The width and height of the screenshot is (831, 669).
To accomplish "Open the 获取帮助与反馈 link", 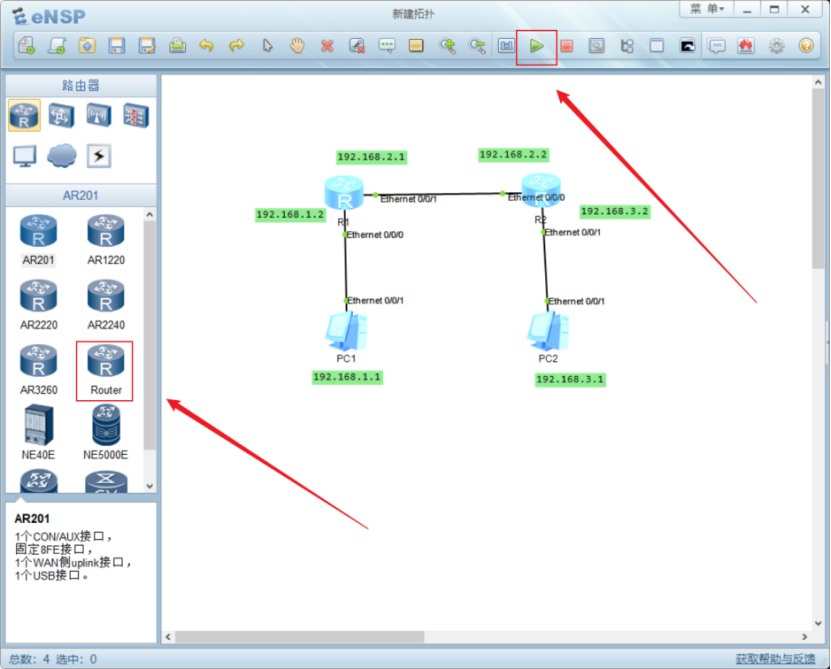I will pyautogui.click(x=775, y=658).
